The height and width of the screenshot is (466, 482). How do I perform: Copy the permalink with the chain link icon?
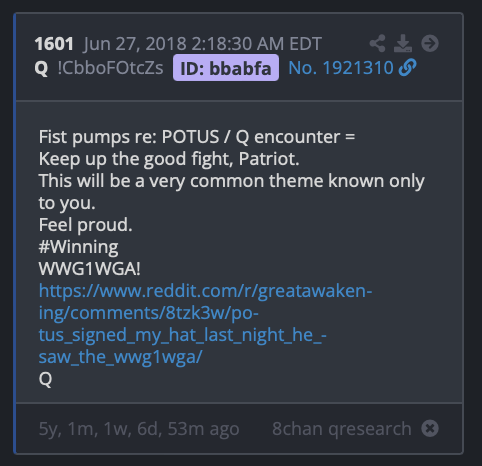pyautogui.click(x=407, y=68)
